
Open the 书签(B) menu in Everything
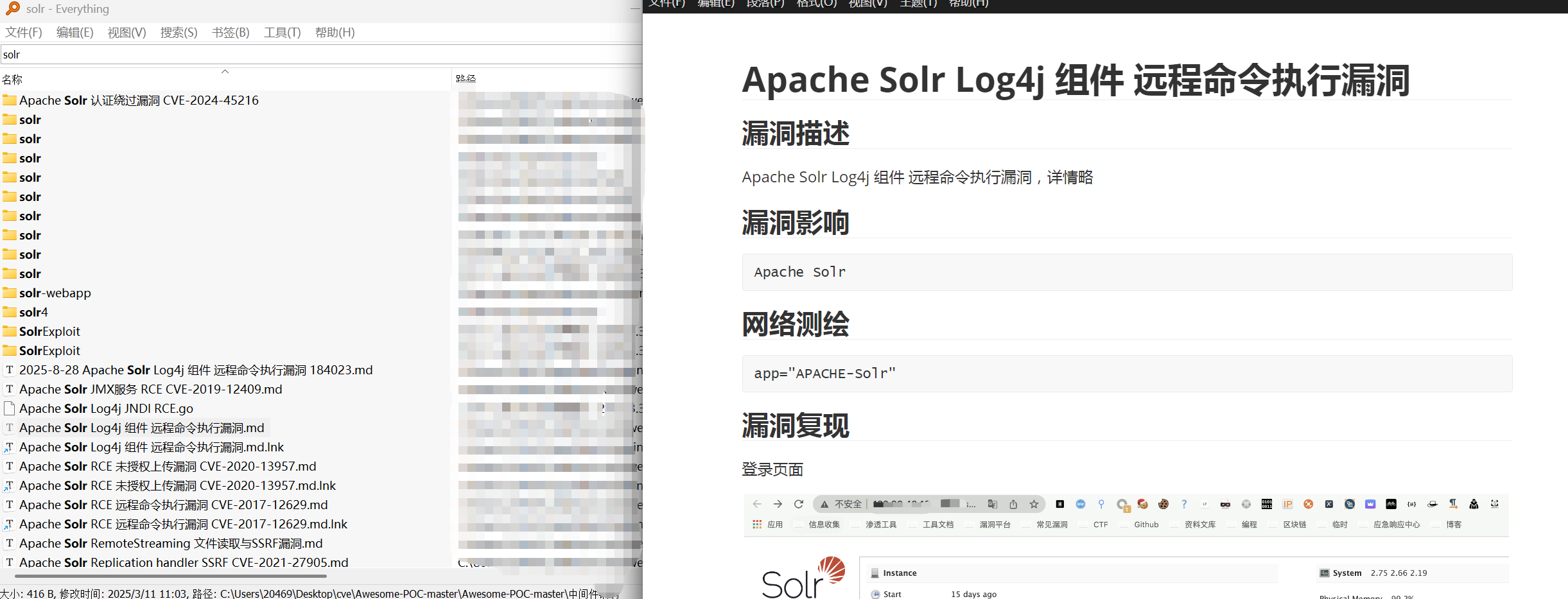point(231,33)
